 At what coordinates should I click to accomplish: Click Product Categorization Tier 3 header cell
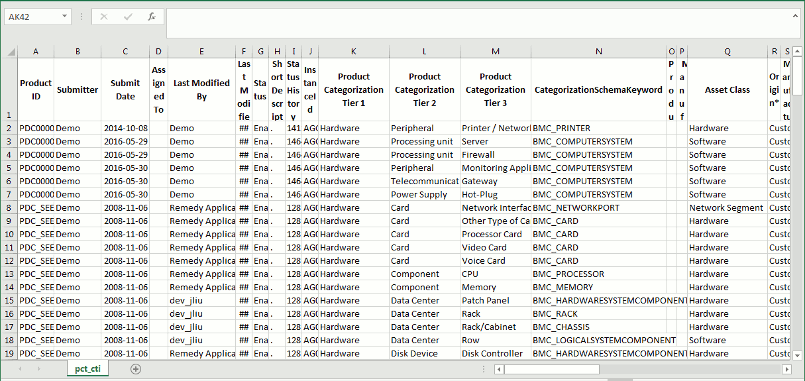click(496, 90)
